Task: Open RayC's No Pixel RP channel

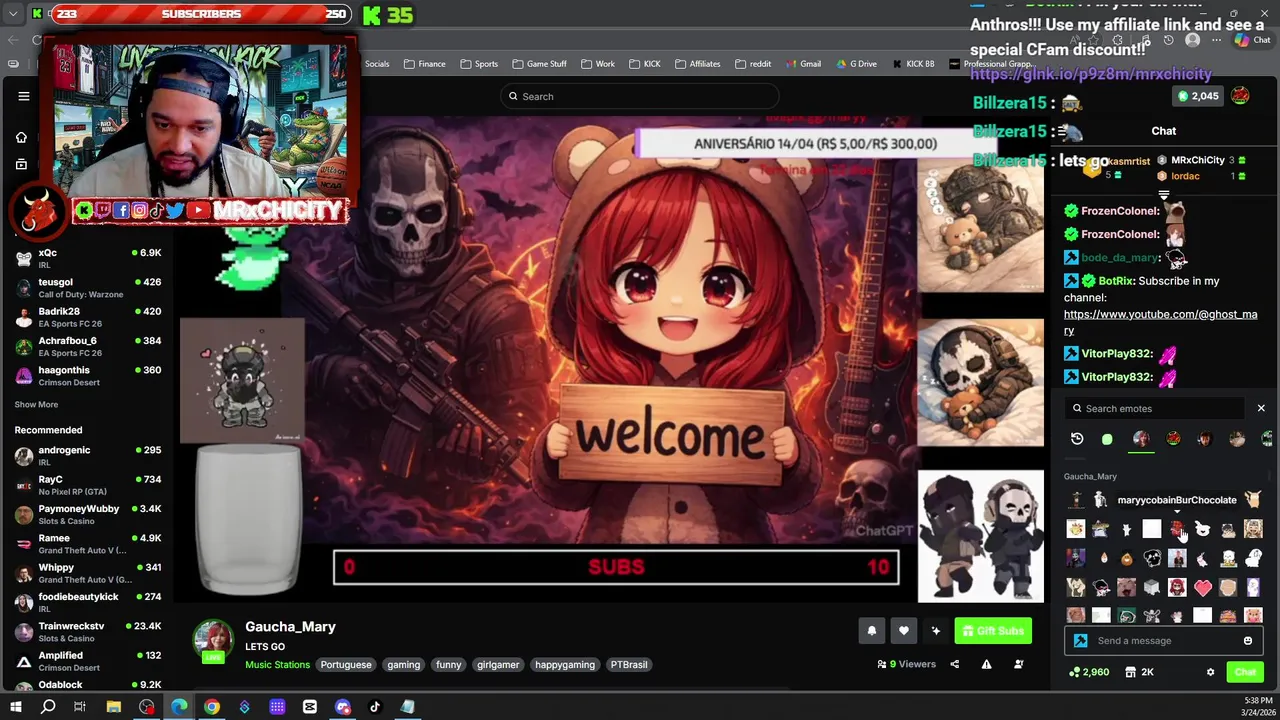Action: click(x=88, y=485)
